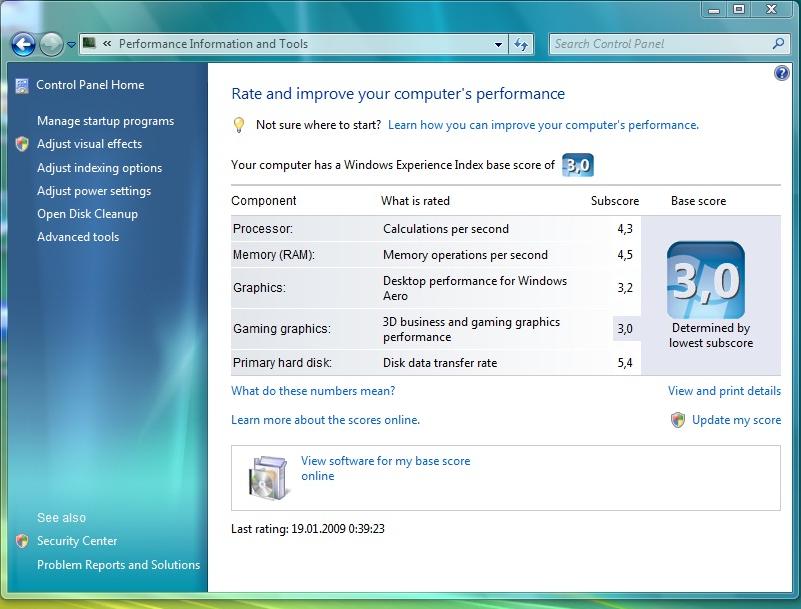Click inside the Search Control Panel field
The height and width of the screenshot is (609, 801).
(x=660, y=44)
